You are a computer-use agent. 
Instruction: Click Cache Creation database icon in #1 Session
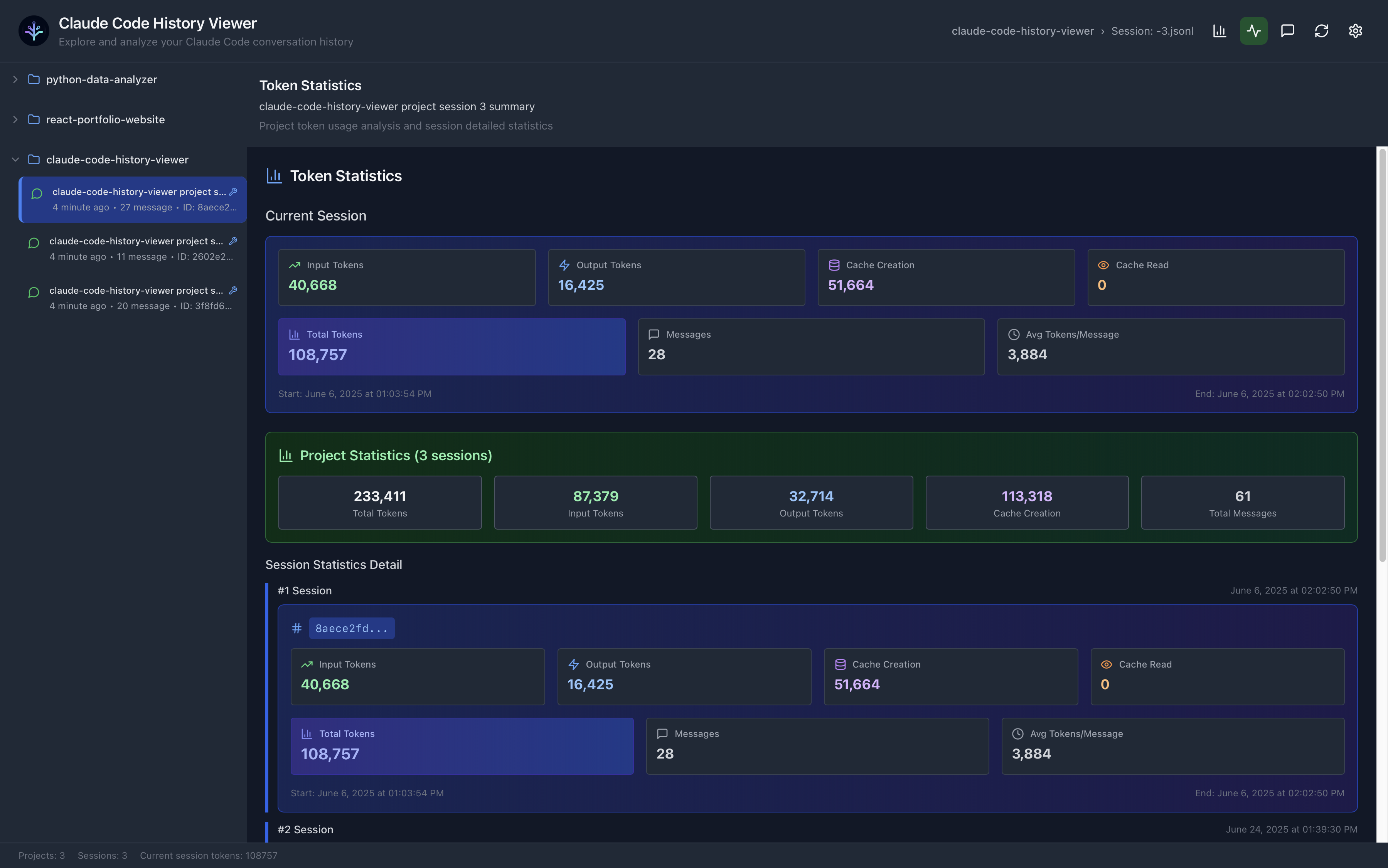coord(840,664)
